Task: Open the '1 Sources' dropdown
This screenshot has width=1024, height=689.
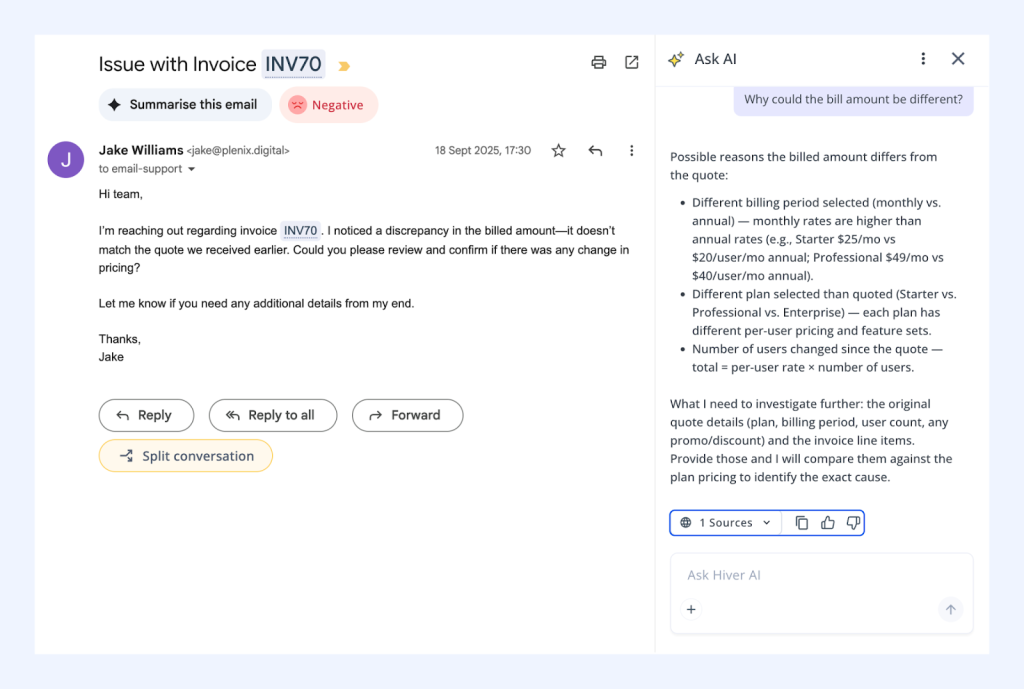Action: point(724,522)
